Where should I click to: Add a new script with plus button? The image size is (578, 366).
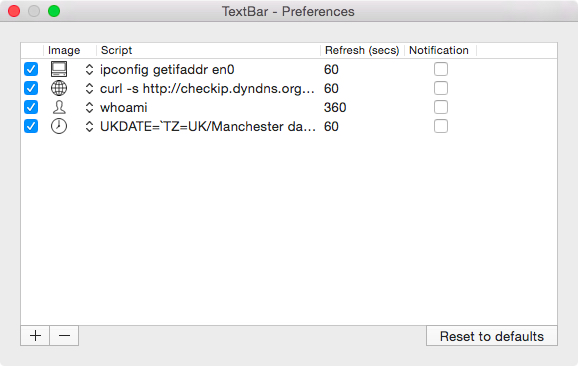[35, 336]
